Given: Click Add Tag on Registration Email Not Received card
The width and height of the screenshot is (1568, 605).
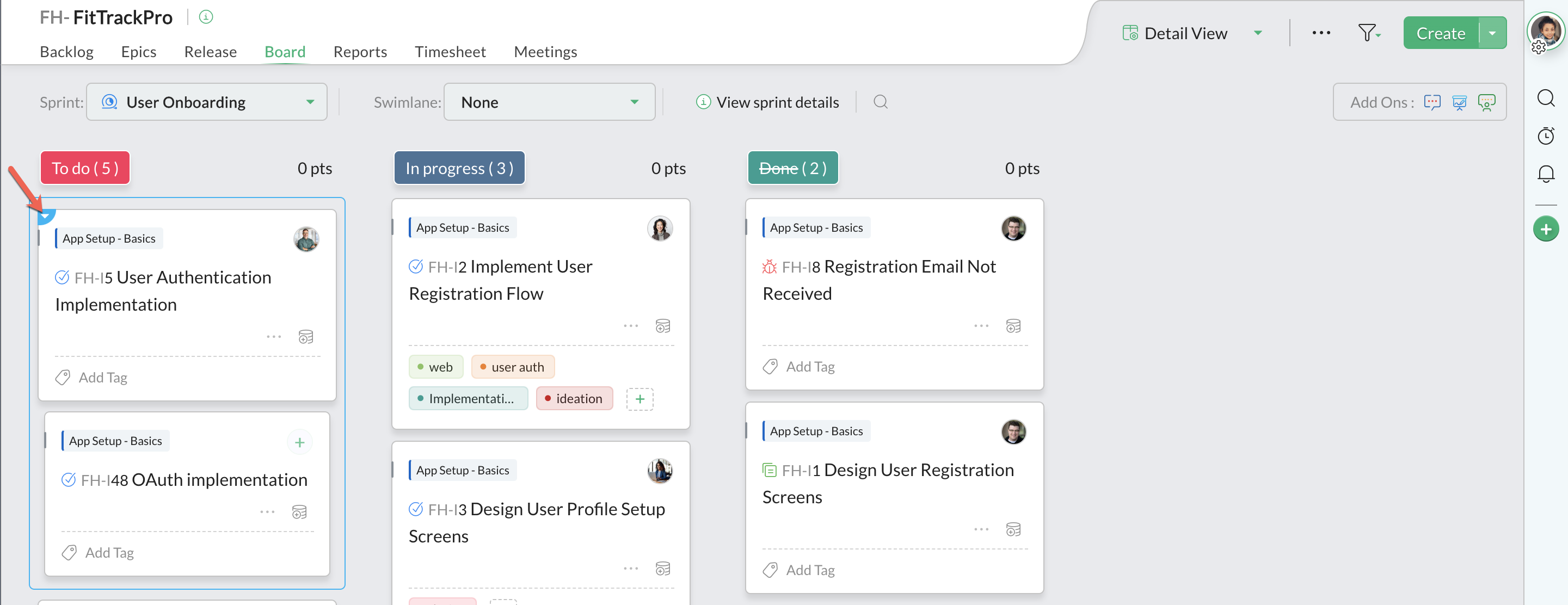Looking at the screenshot, I should tap(809, 366).
